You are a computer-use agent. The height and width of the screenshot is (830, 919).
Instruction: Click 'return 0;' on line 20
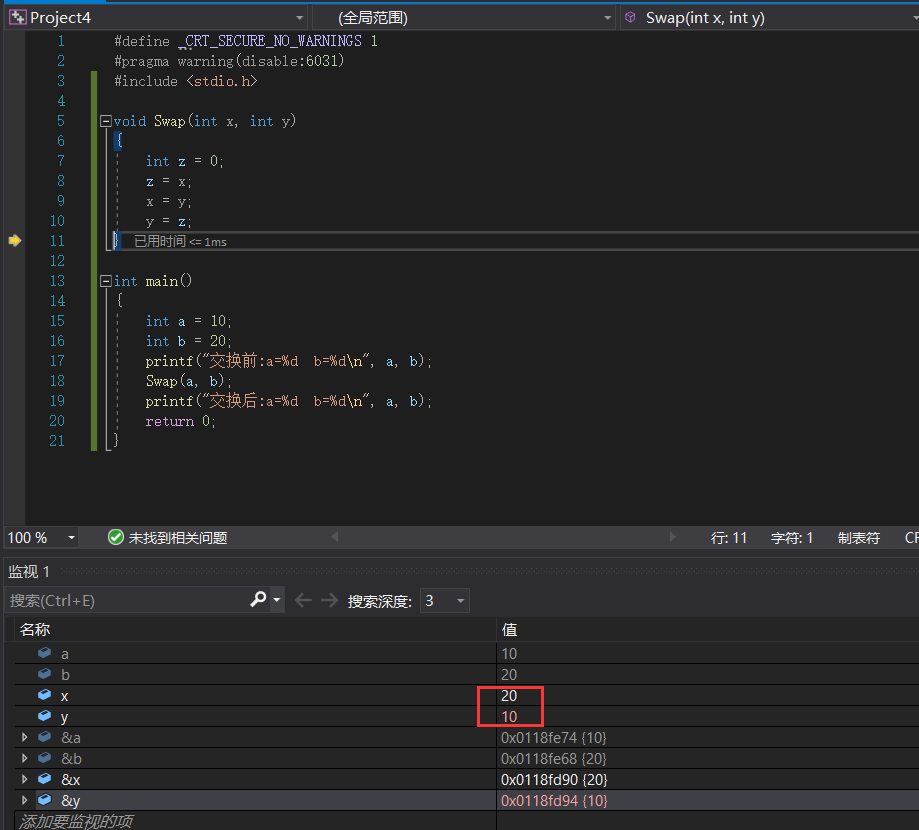181,421
